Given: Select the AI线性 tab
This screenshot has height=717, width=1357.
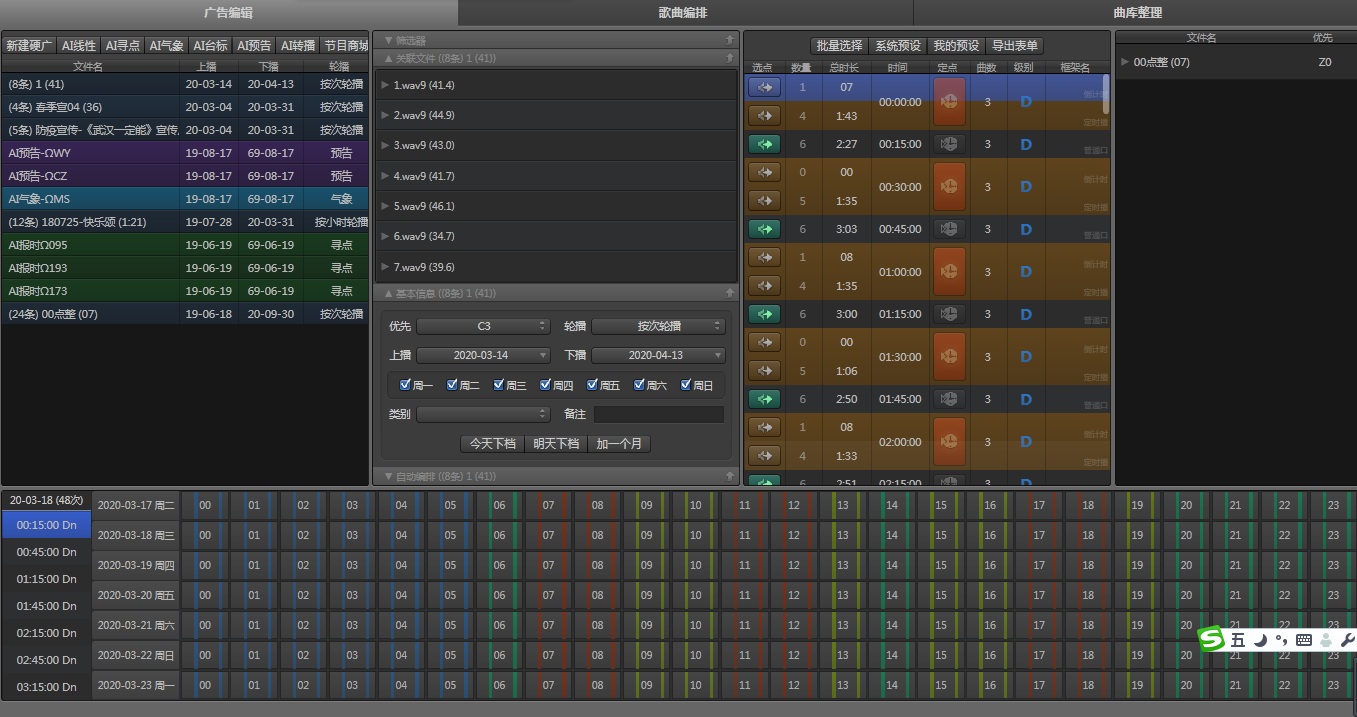Looking at the screenshot, I should [x=79, y=45].
